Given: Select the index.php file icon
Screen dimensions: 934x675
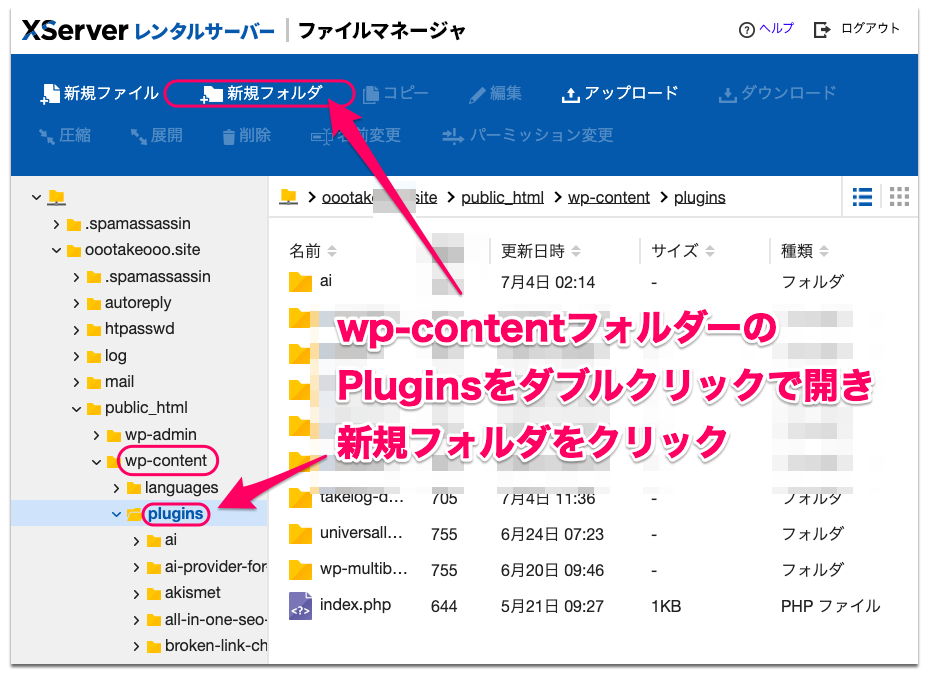Looking at the screenshot, I should tap(300, 606).
